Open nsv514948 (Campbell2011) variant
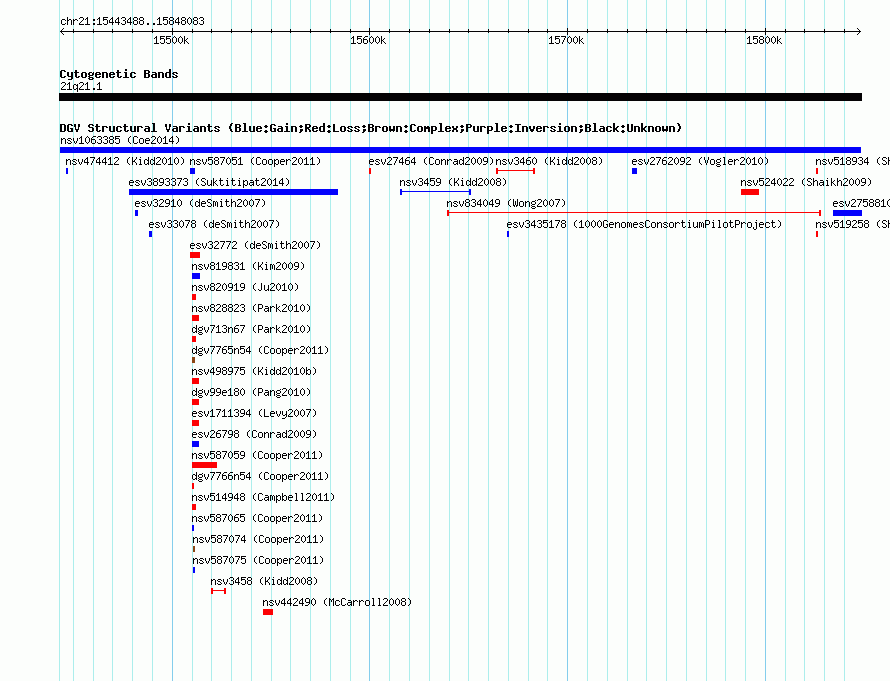890x681 pixels. [x=263, y=497]
